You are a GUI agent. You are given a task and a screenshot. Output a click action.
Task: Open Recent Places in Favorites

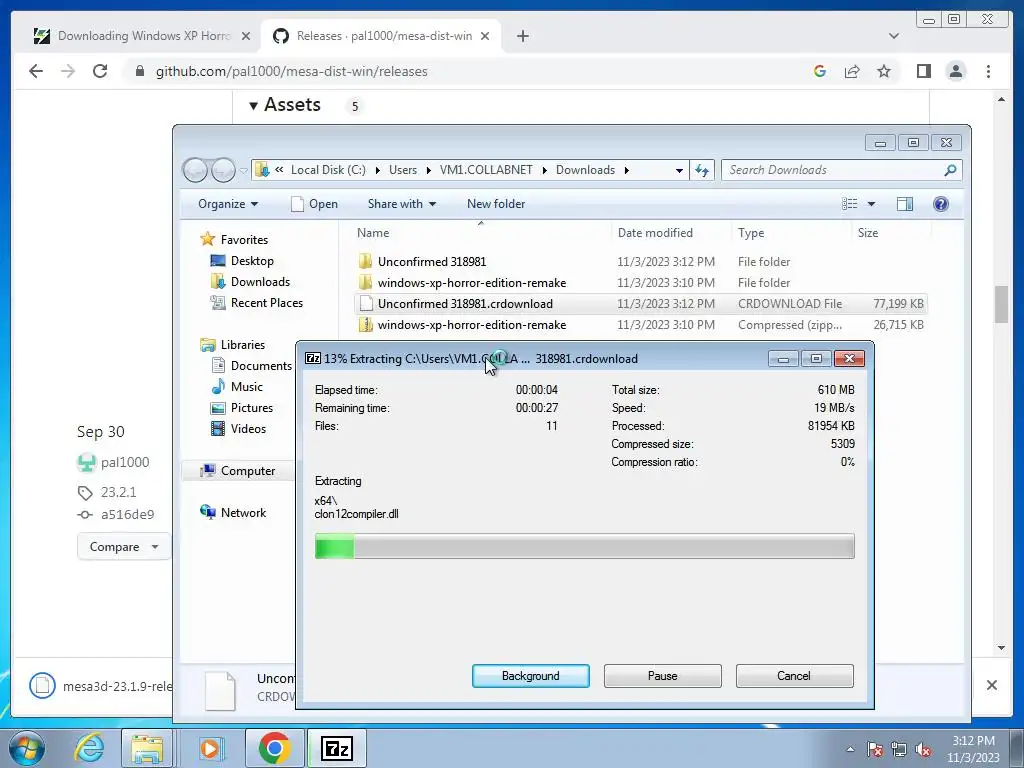click(266, 302)
